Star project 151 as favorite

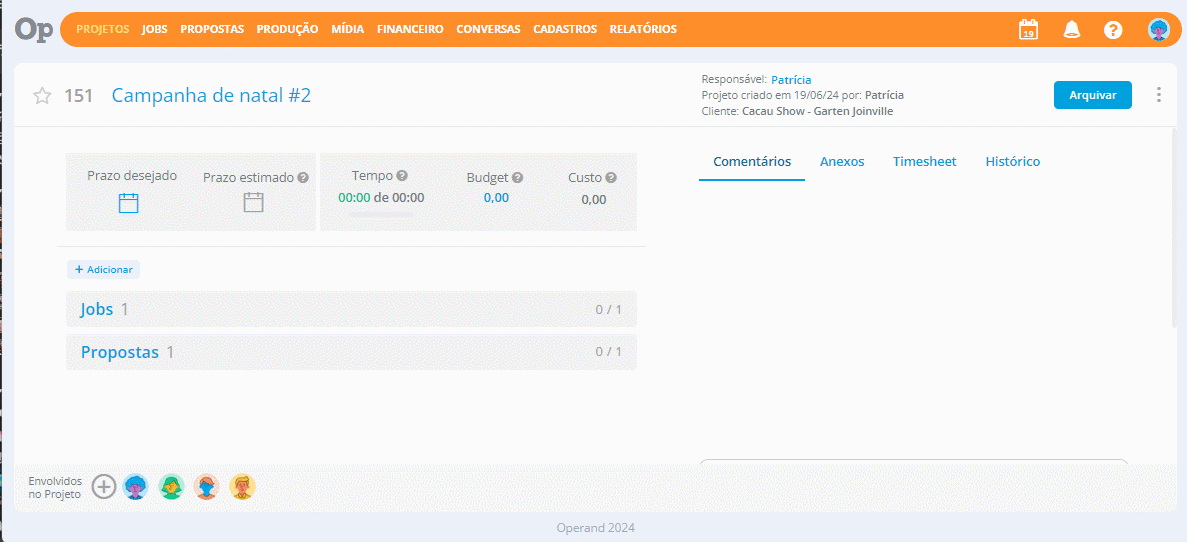coord(42,95)
